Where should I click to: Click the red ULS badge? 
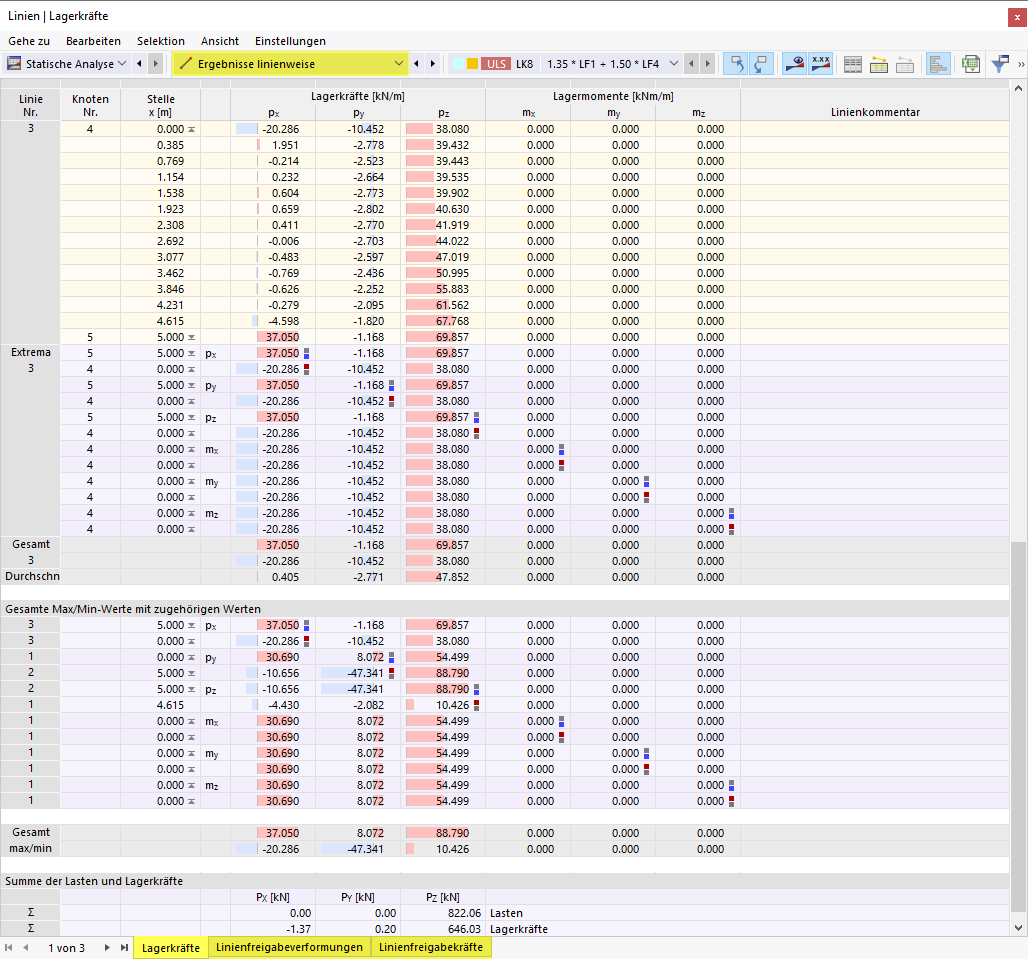[x=496, y=64]
